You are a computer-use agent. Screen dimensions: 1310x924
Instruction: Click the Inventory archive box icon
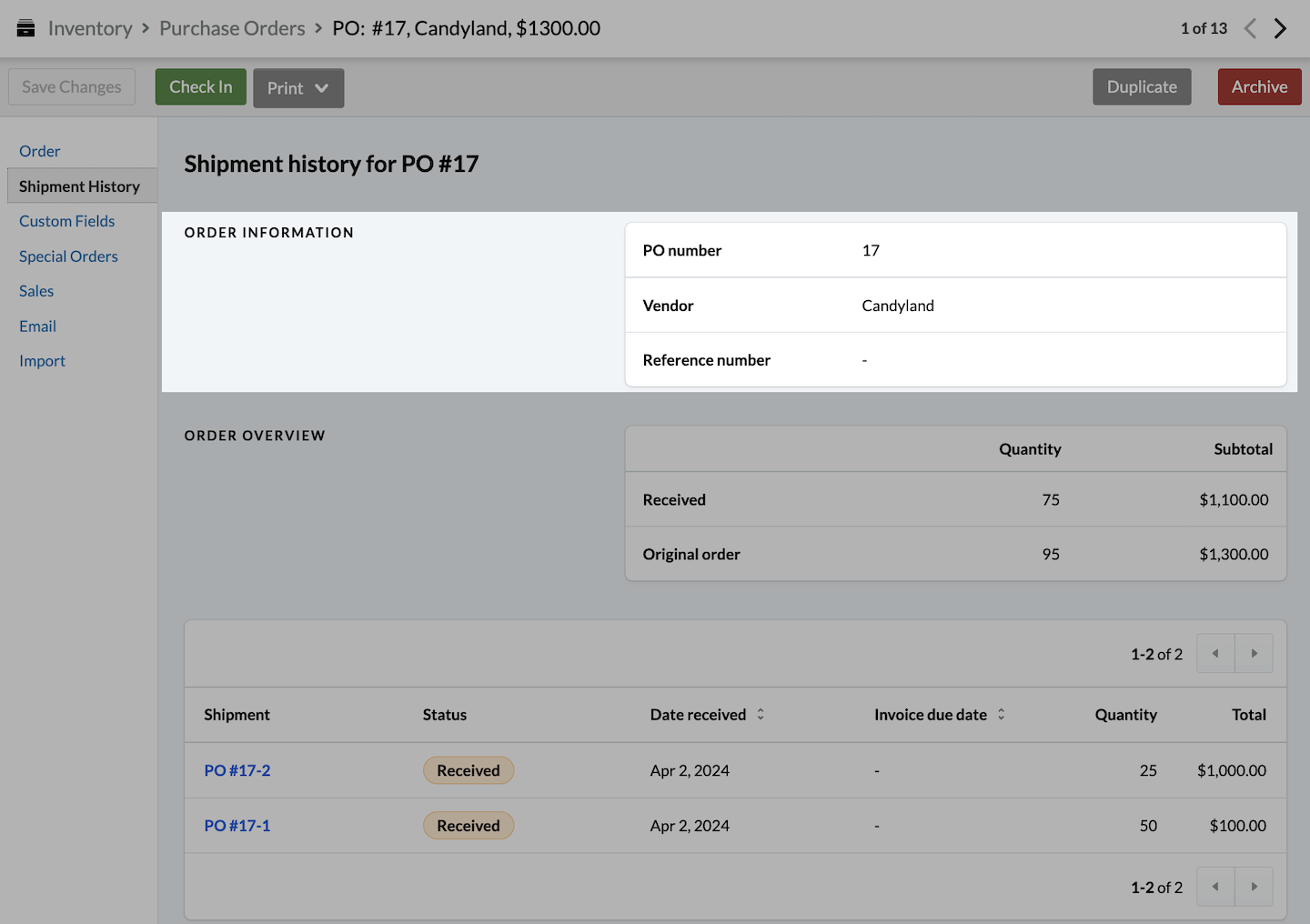click(x=26, y=28)
